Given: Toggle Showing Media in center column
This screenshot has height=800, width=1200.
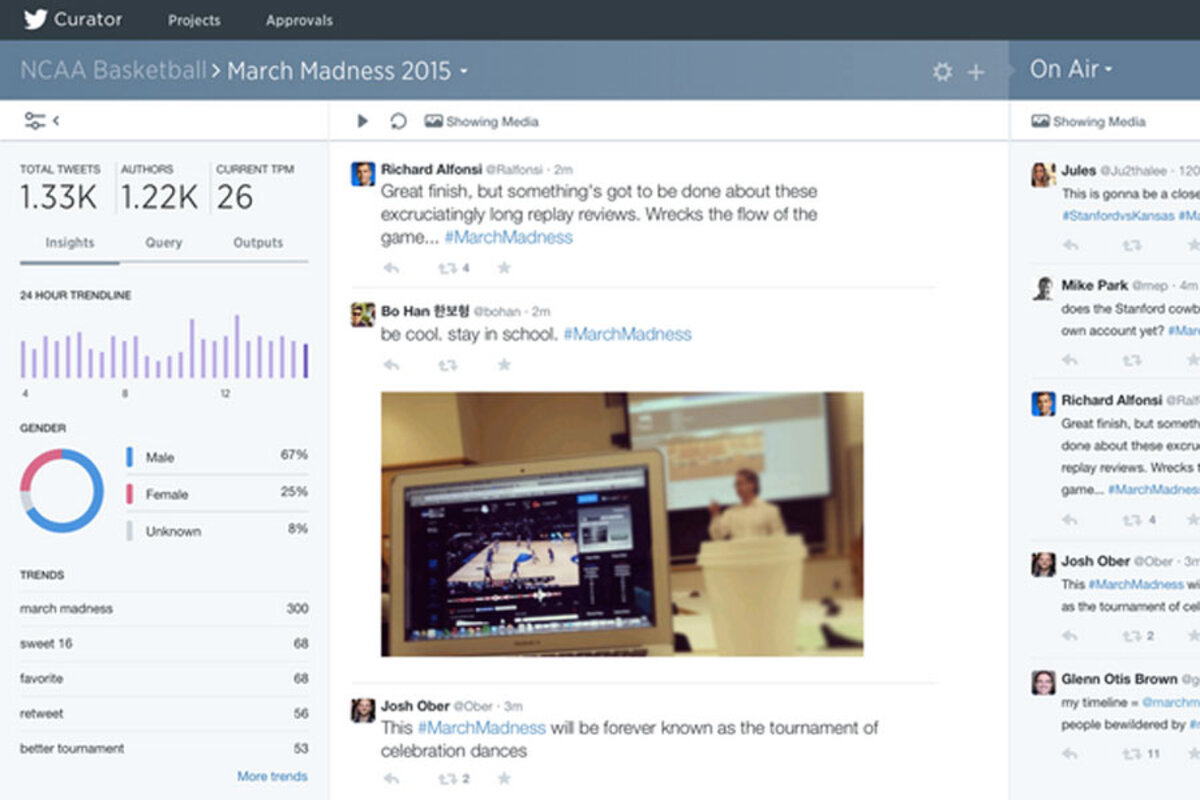Looking at the screenshot, I should [x=481, y=121].
